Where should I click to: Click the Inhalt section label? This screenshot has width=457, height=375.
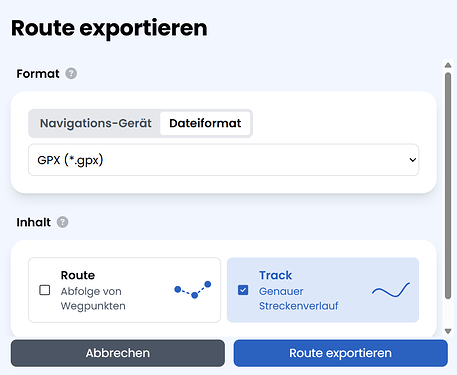pyautogui.click(x=34, y=222)
